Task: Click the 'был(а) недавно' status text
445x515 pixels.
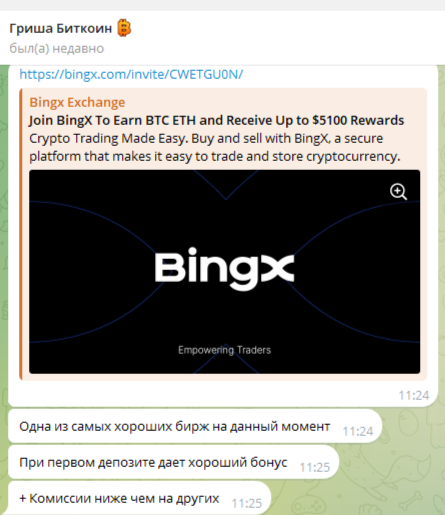Action: point(57,49)
